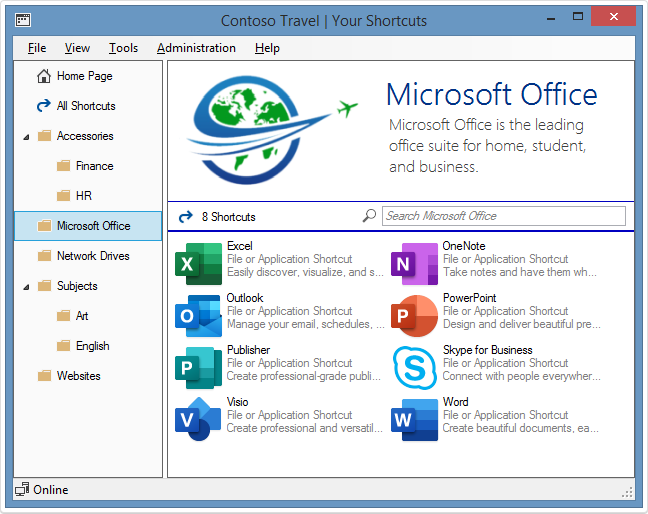Click 'Create beautiful documents' Word description

point(520,428)
